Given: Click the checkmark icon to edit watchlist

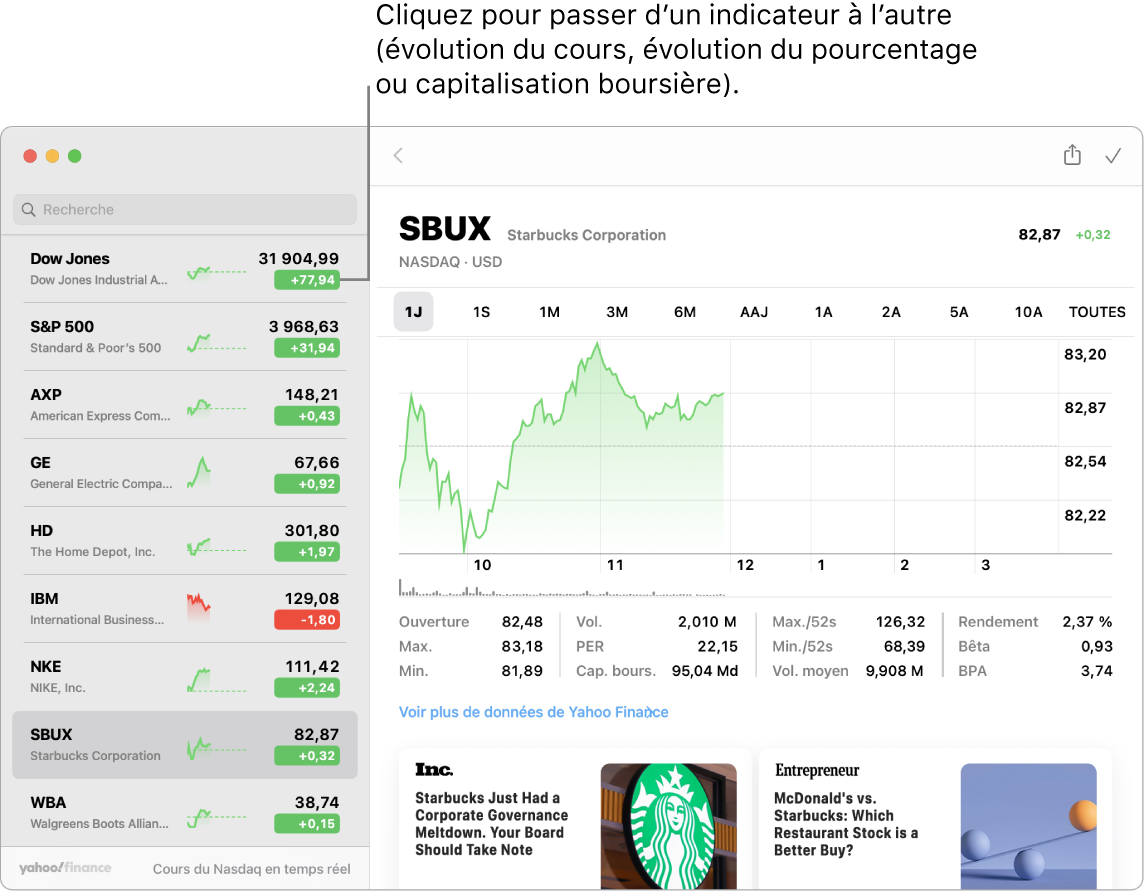Looking at the screenshot, I should tap(1115, 155).
